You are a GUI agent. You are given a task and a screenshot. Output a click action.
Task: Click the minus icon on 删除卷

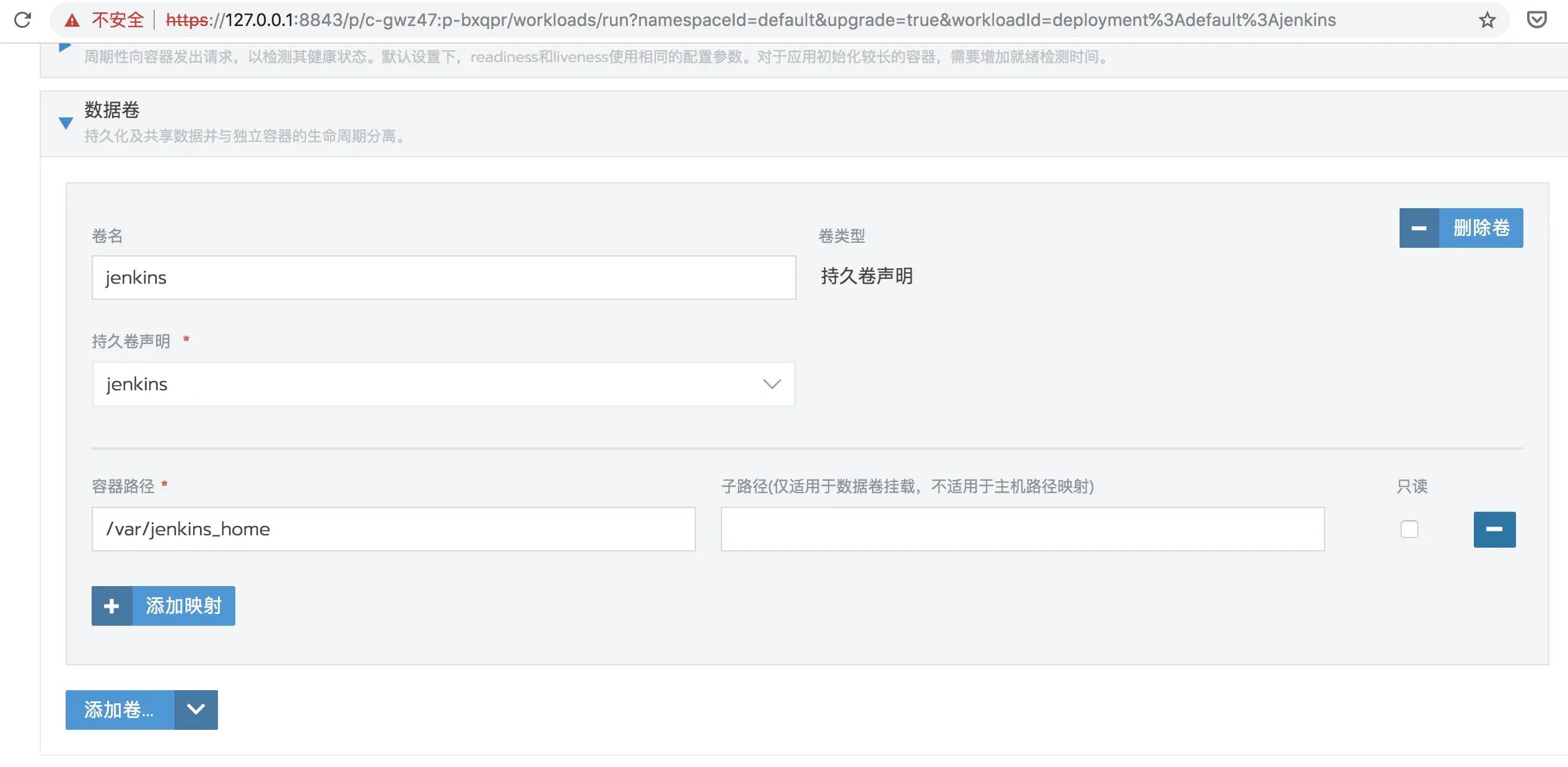tap(1419, 228)
